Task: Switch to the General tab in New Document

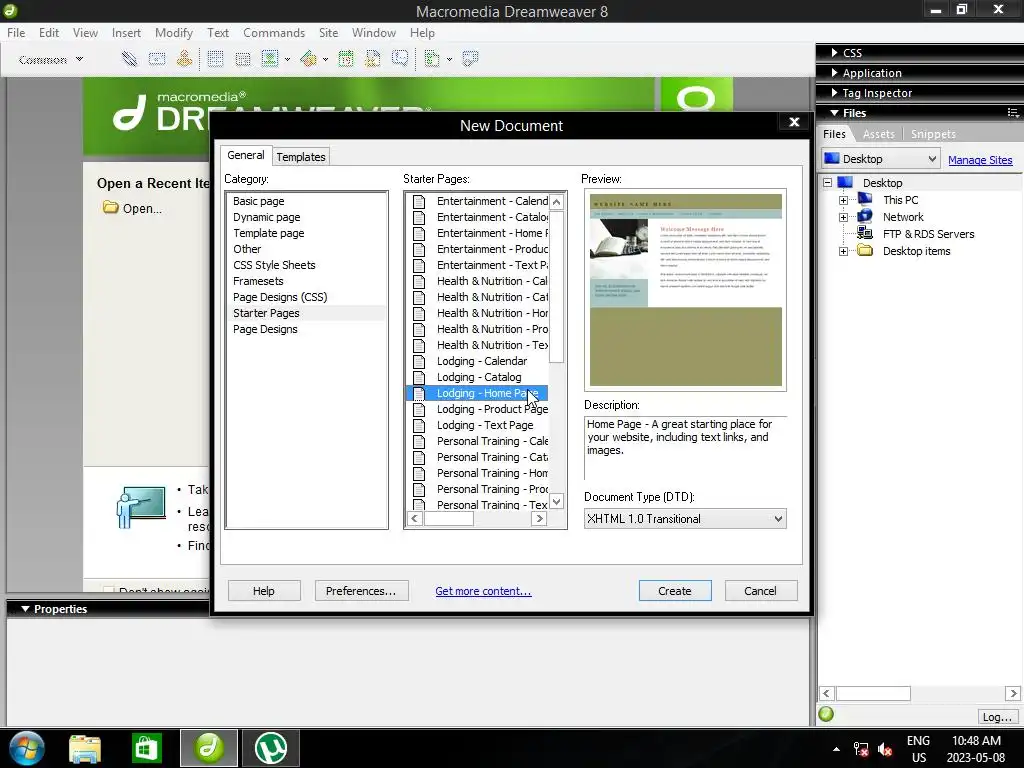Action: [246, 155]
